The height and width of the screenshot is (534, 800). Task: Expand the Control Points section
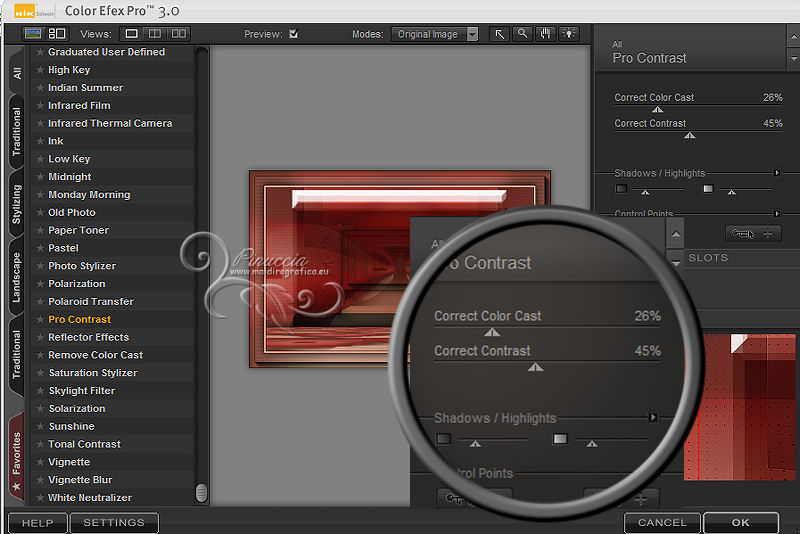(x=777, y=213)
